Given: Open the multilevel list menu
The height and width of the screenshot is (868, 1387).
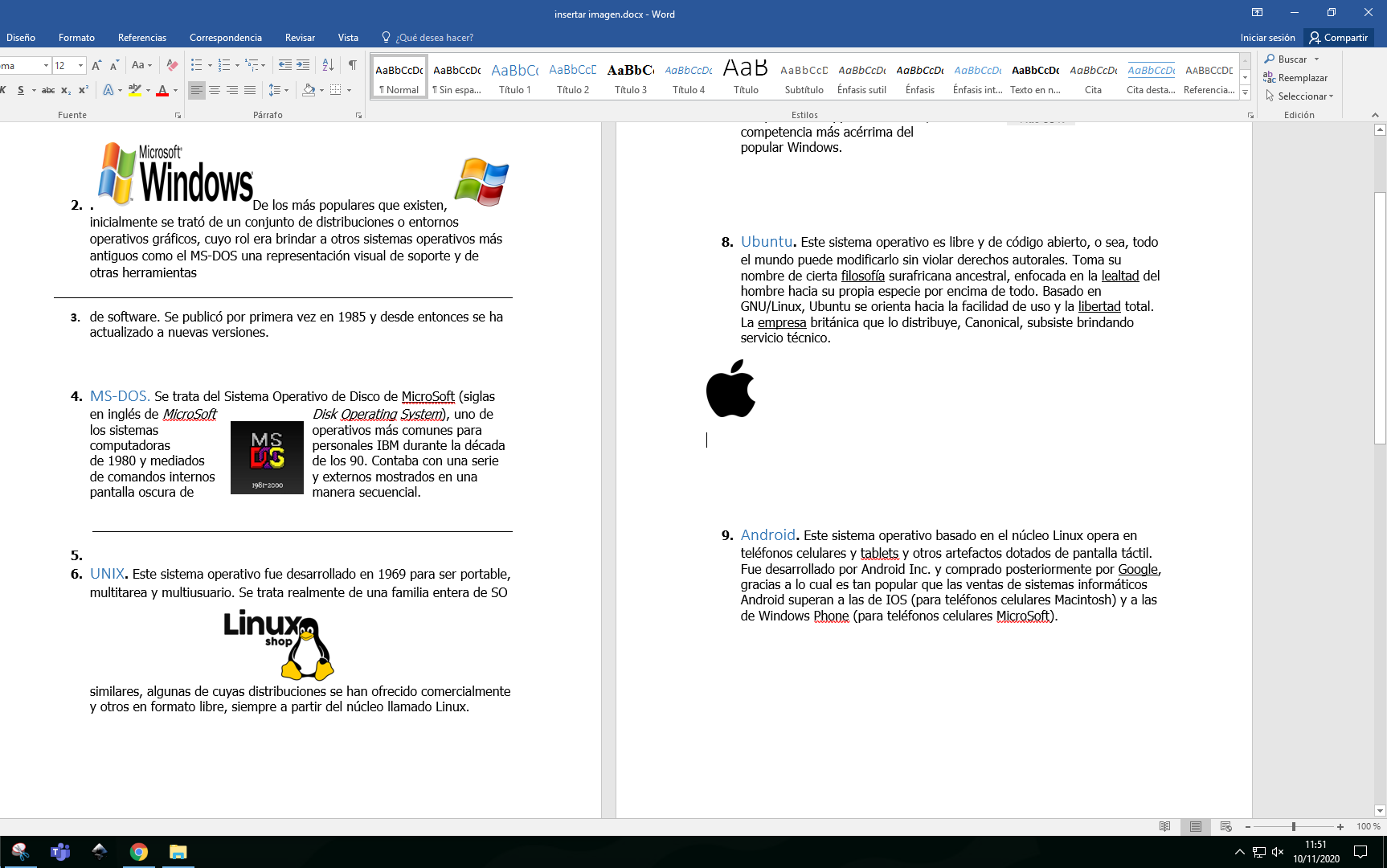Looking at the screenshot, I should click(x=256, y=65).
